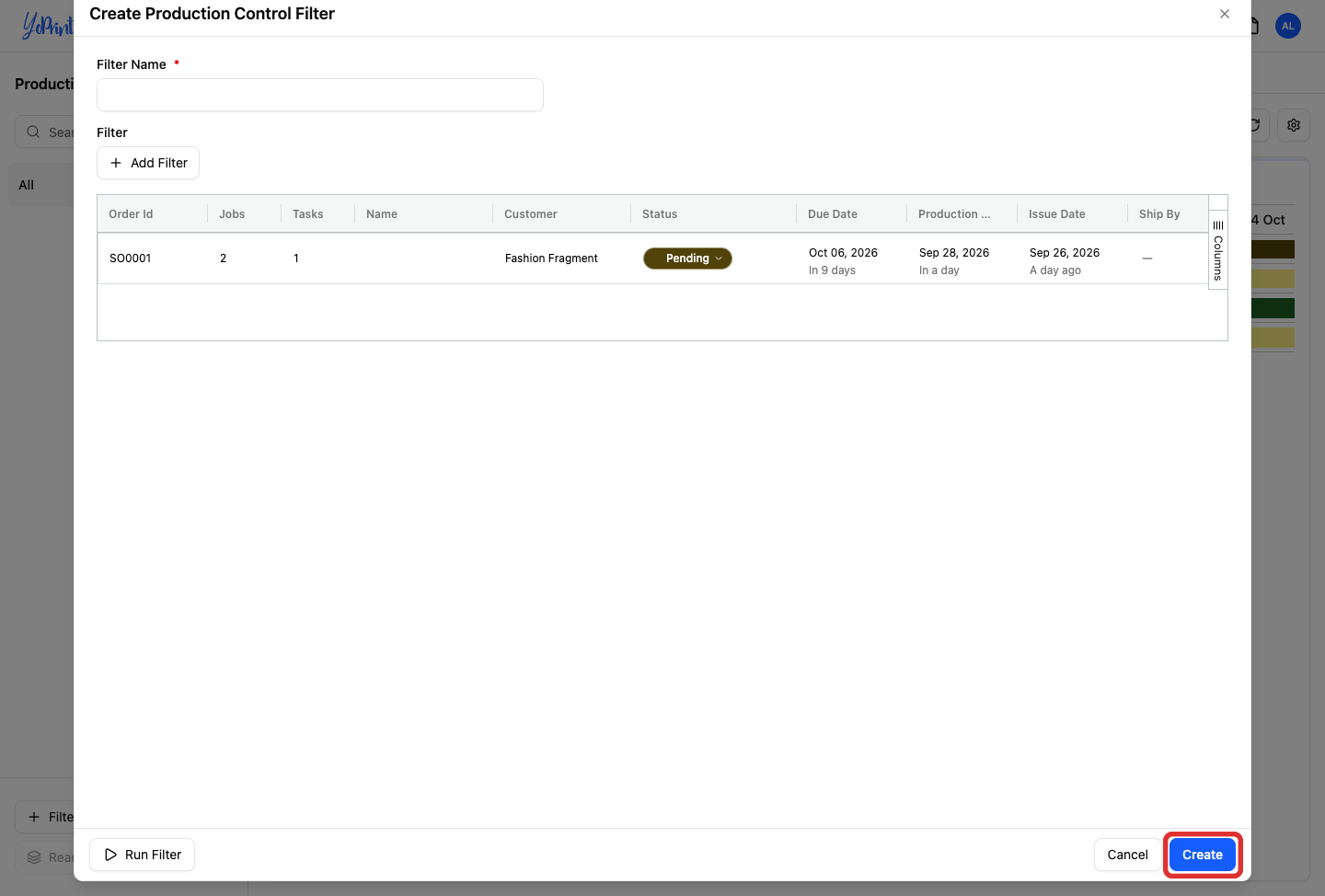Viewport: 1325px width, 896px height.
Task: Click the YoPrint logo
Action: pyautogui.click(x=47, y=25)
